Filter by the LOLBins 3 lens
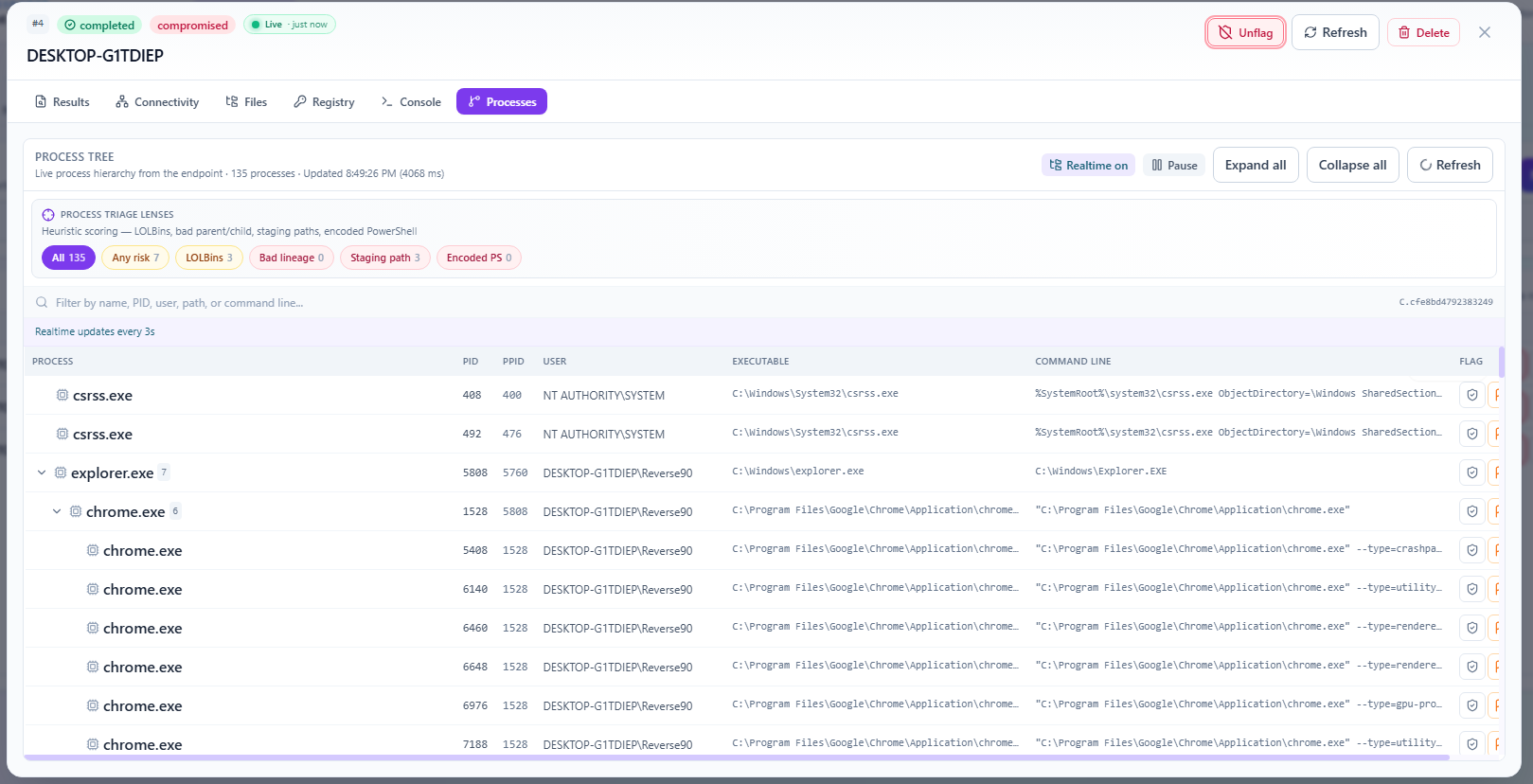Screen dimensions: 1533x784 pyautogui.click(x=208, y=258)
